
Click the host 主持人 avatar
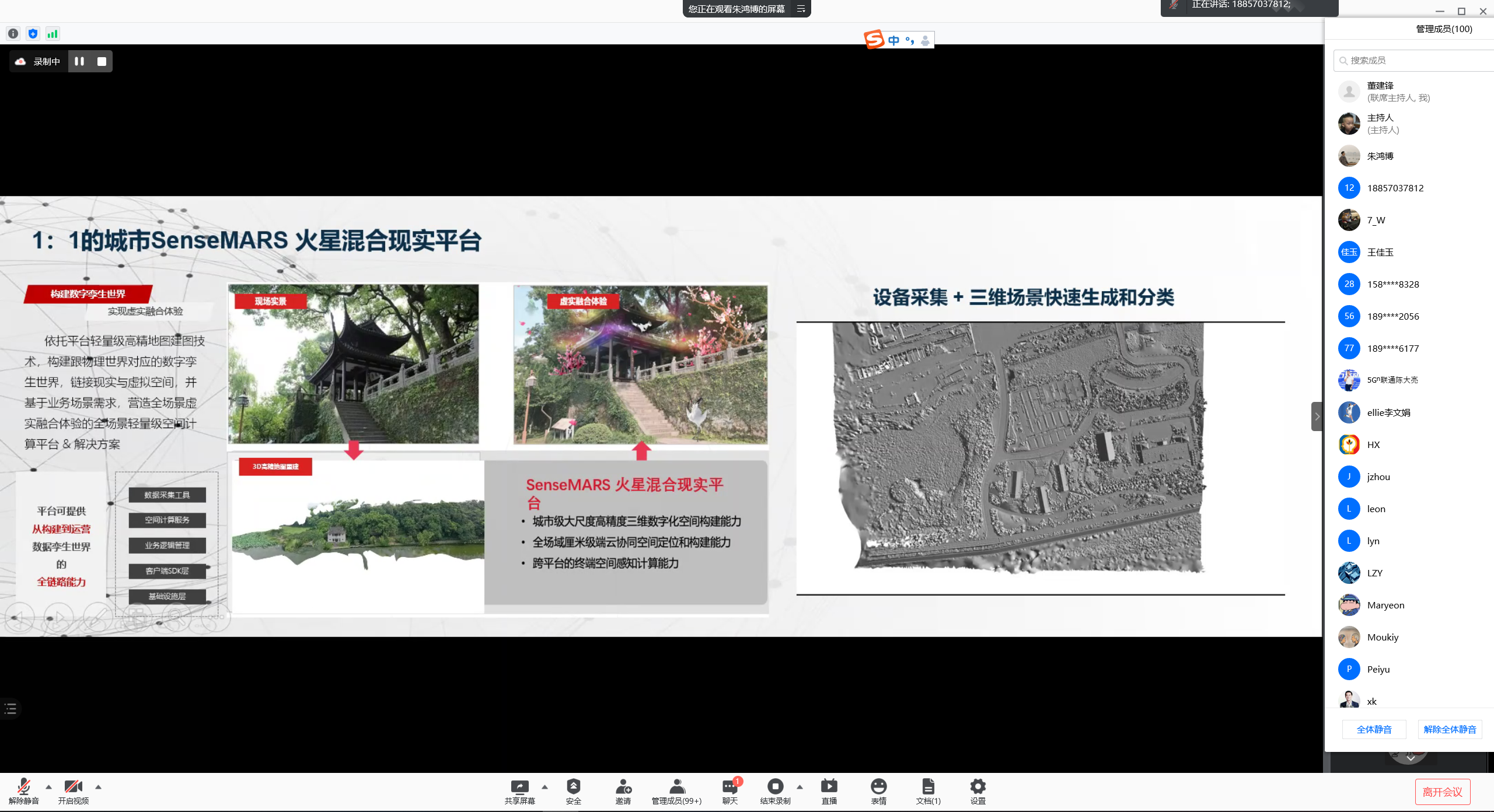[1349, 124]
